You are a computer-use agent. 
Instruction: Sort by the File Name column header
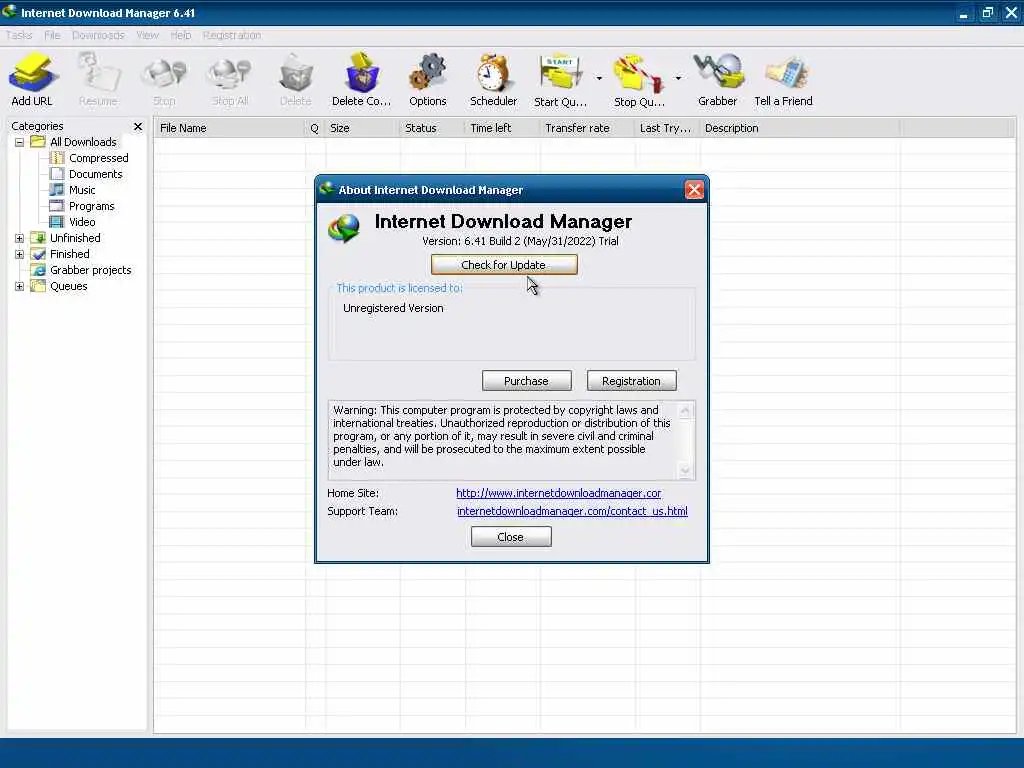point(229,128)
